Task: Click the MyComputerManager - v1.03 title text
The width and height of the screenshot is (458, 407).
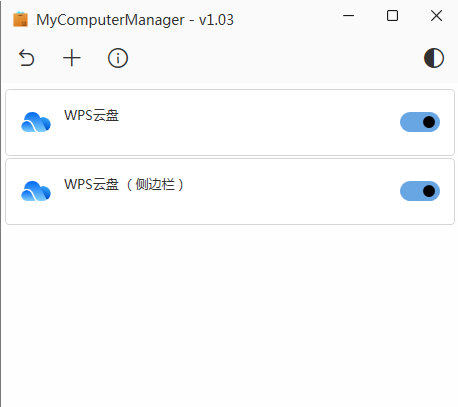Action: click(x=135, y=20)
